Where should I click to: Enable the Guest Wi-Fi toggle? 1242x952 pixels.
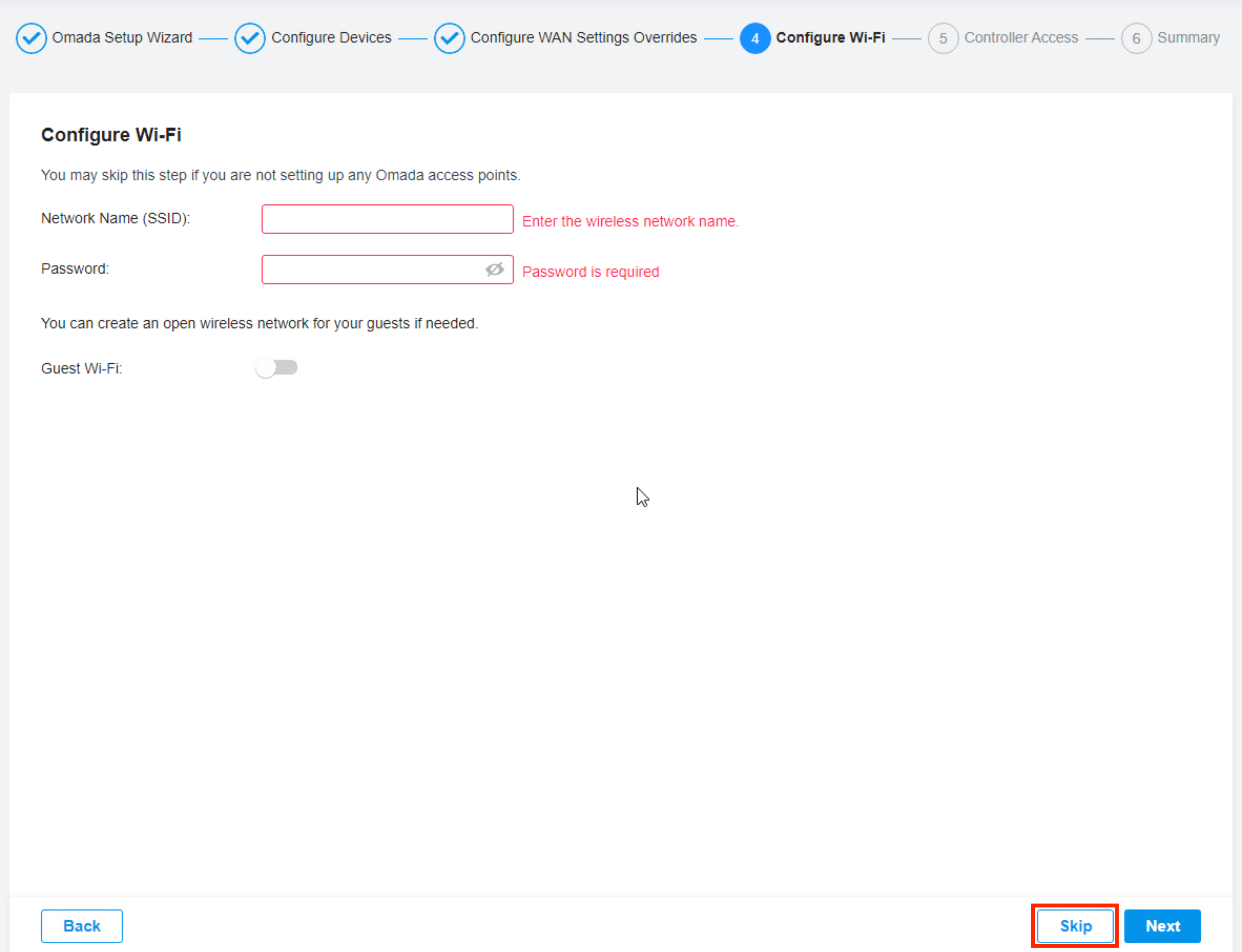(277, 368)
